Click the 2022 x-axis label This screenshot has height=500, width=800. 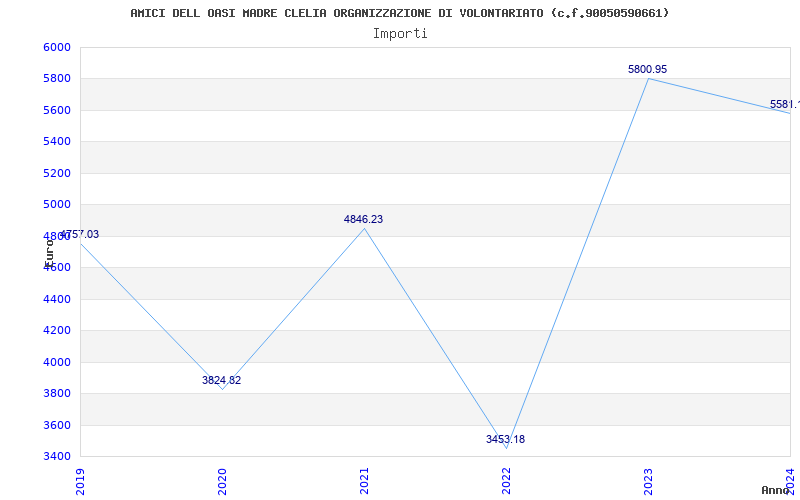tap(506, 482)
